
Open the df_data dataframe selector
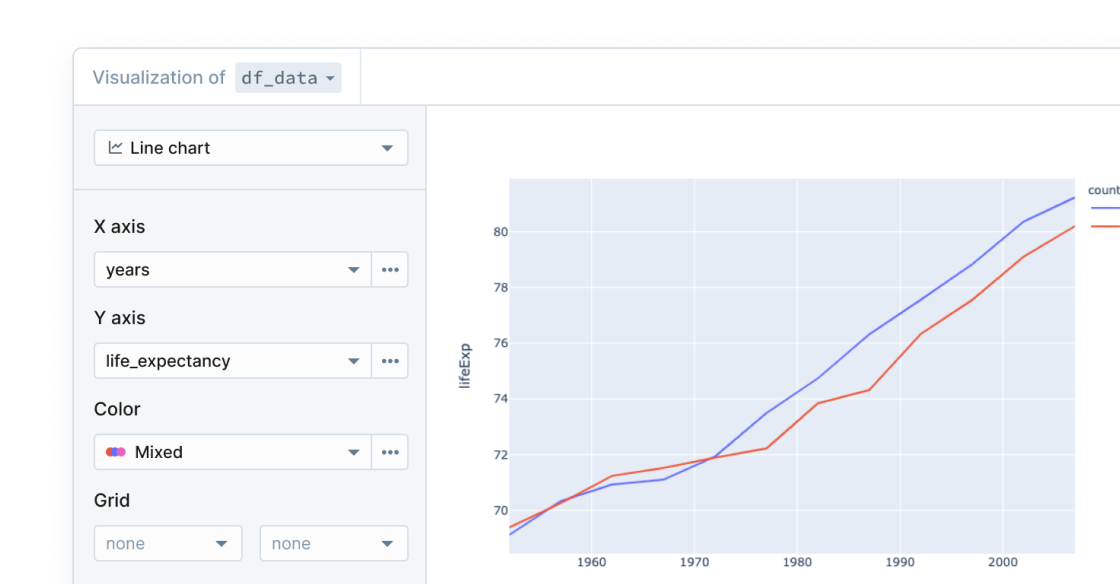point(288,78)
